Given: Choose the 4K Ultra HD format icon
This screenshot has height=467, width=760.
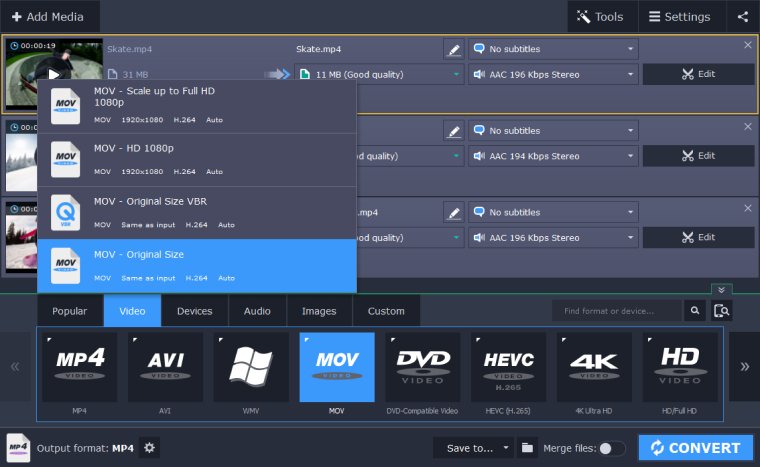Looking at the screenshot, I should pos(594,367).
